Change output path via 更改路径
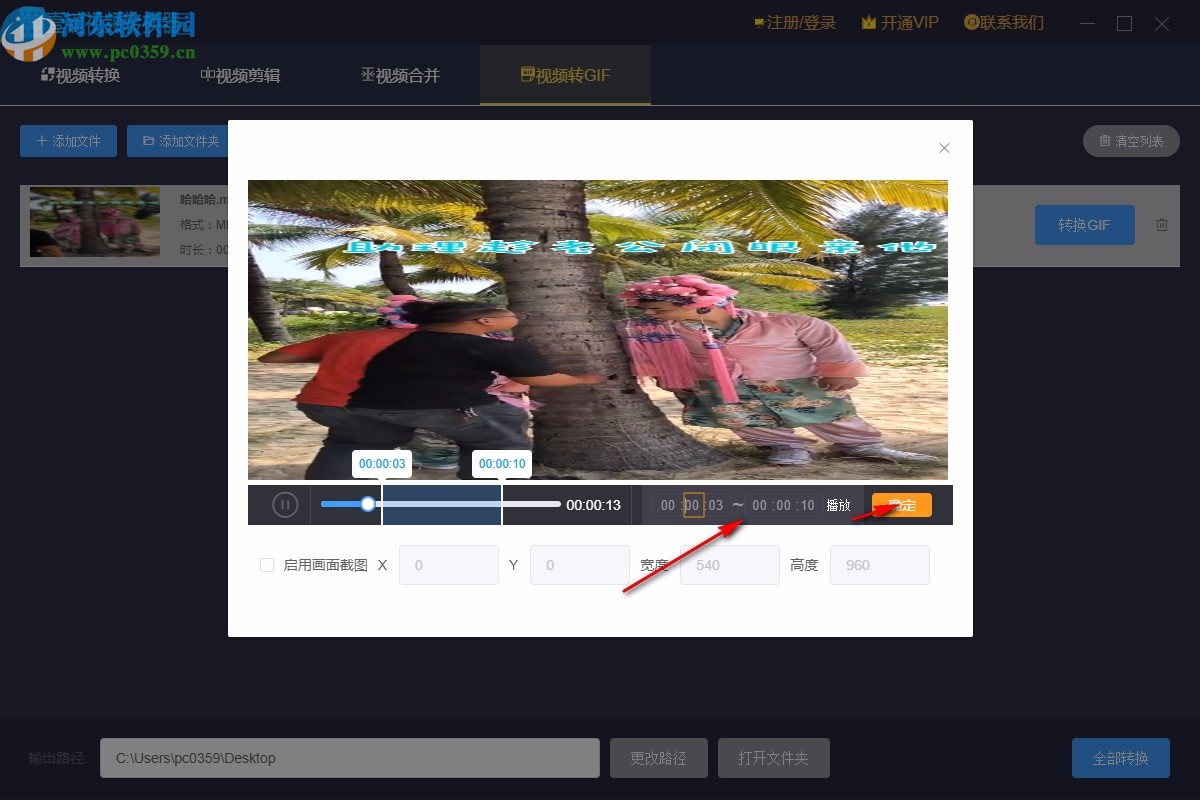 pos(658,758)
